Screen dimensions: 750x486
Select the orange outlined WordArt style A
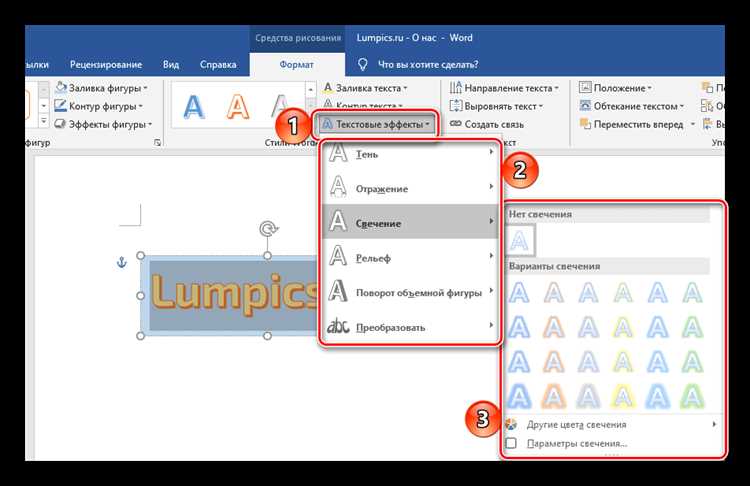point(238,106)
